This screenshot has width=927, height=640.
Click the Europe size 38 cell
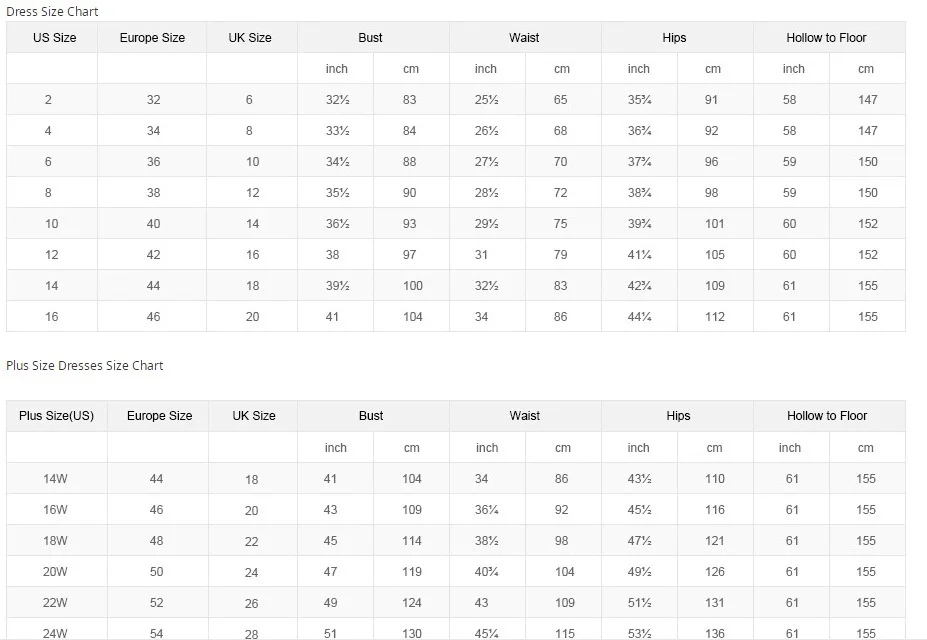[x=153, y=193]
